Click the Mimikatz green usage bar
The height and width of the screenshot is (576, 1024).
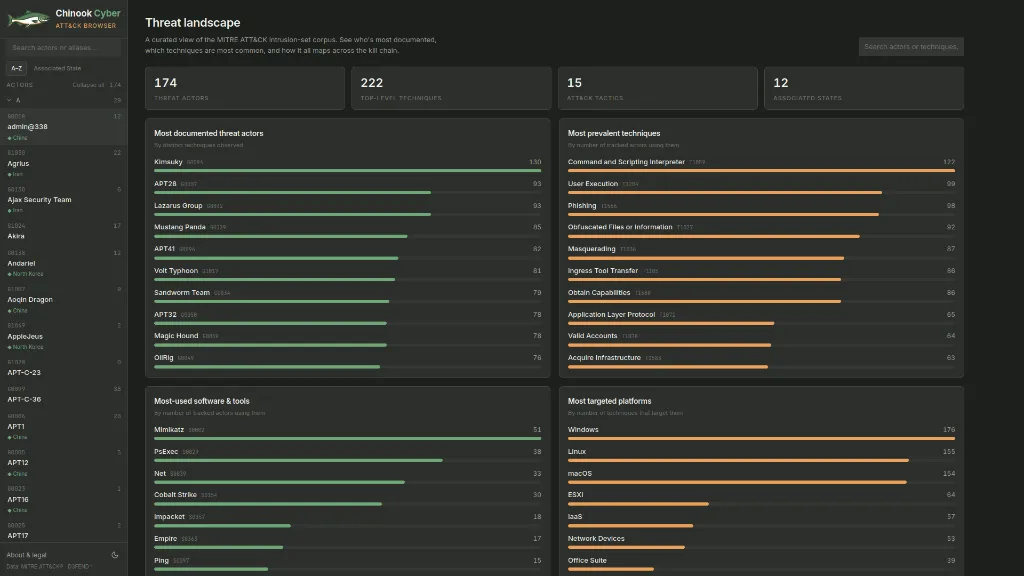tap(347, 438)
